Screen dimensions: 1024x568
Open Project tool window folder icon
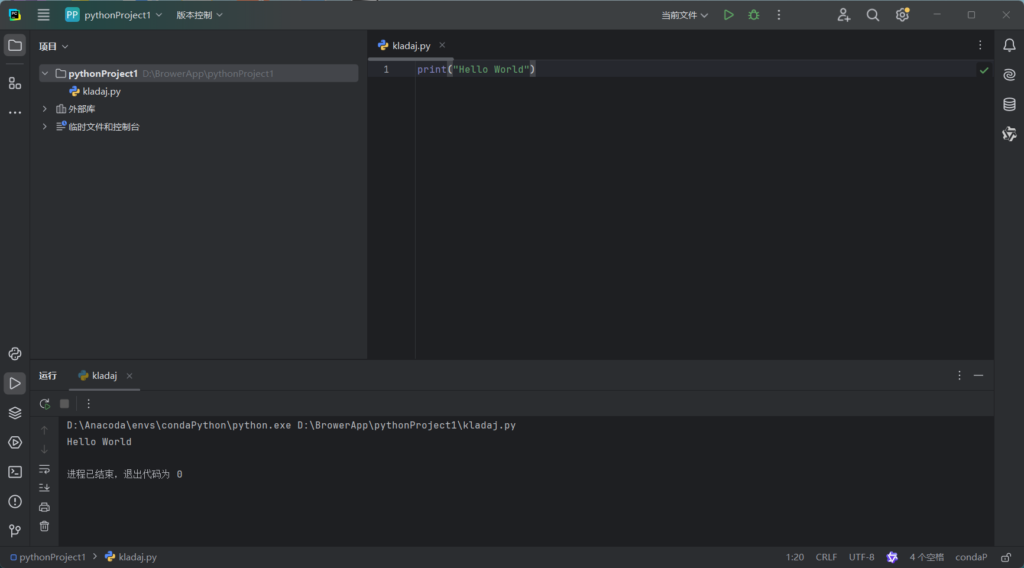click(x=14, y=46)
